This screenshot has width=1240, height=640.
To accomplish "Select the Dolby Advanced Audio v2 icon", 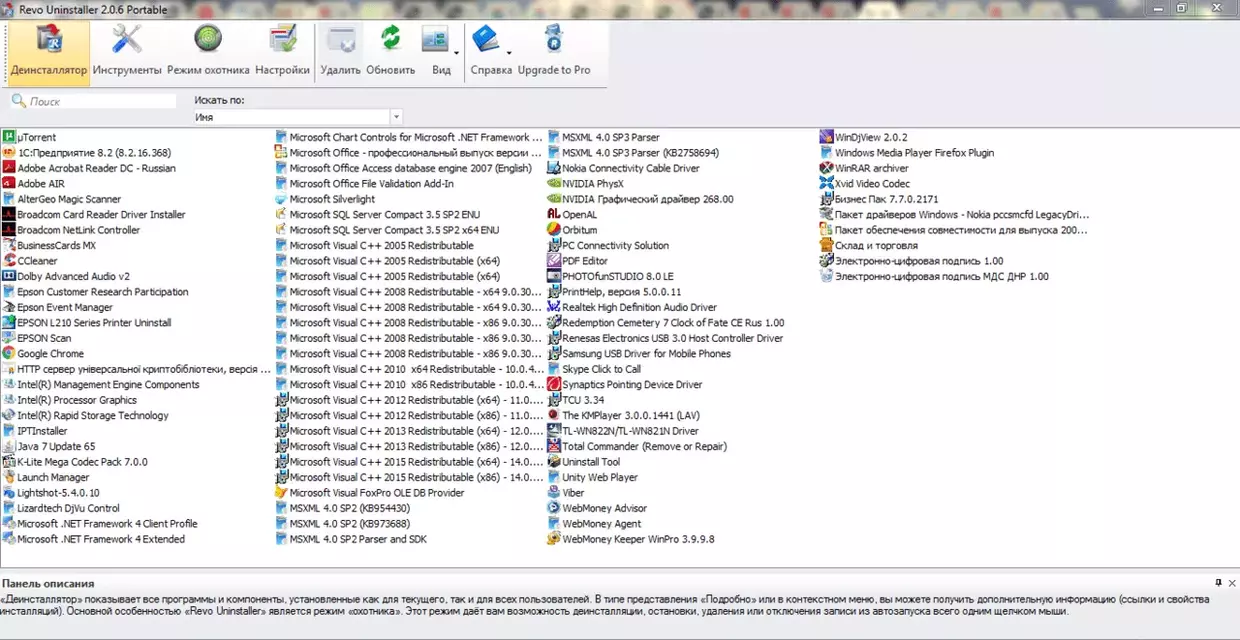I will 8,276.
